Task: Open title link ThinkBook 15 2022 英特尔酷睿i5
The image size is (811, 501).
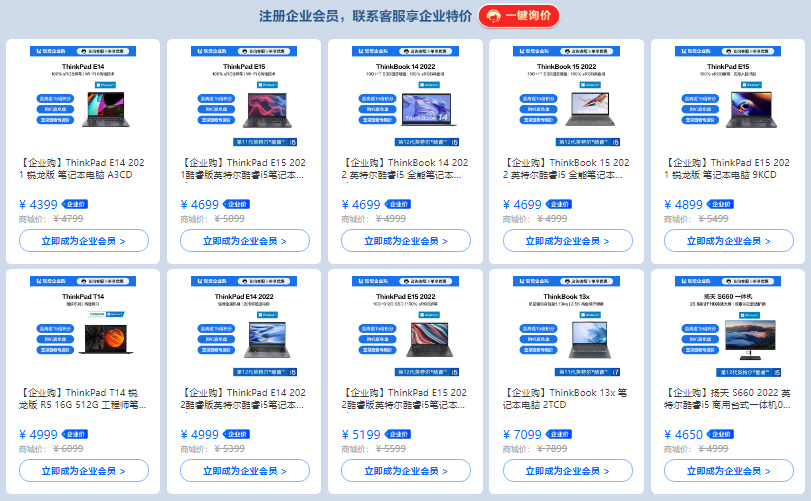Action: coord(566,169)
